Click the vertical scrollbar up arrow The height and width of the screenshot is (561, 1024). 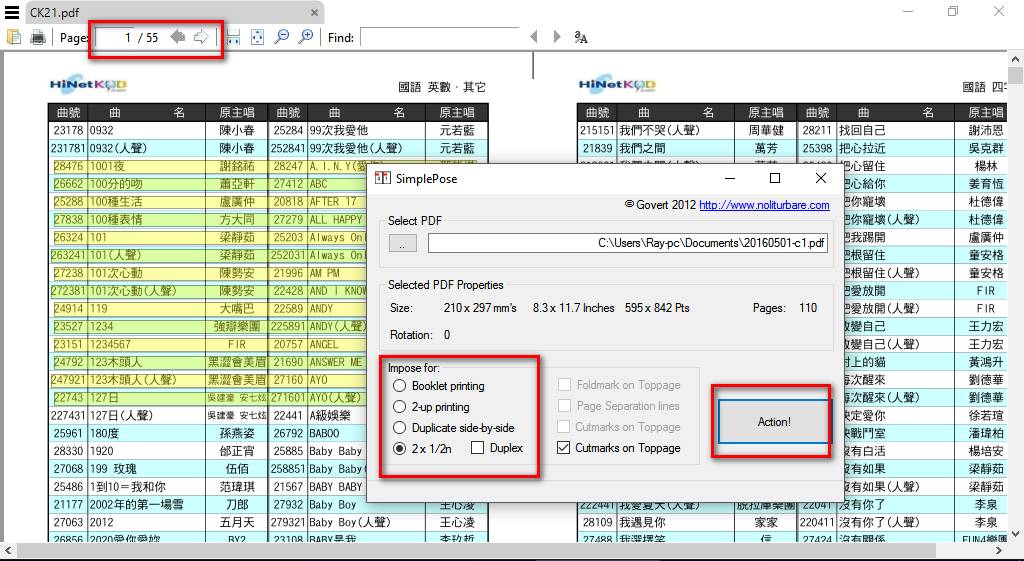click(1015, 59)
